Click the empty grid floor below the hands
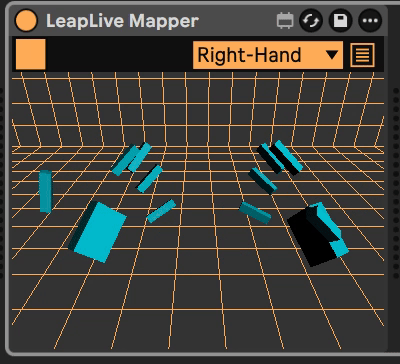 click(x=200, y=300)
